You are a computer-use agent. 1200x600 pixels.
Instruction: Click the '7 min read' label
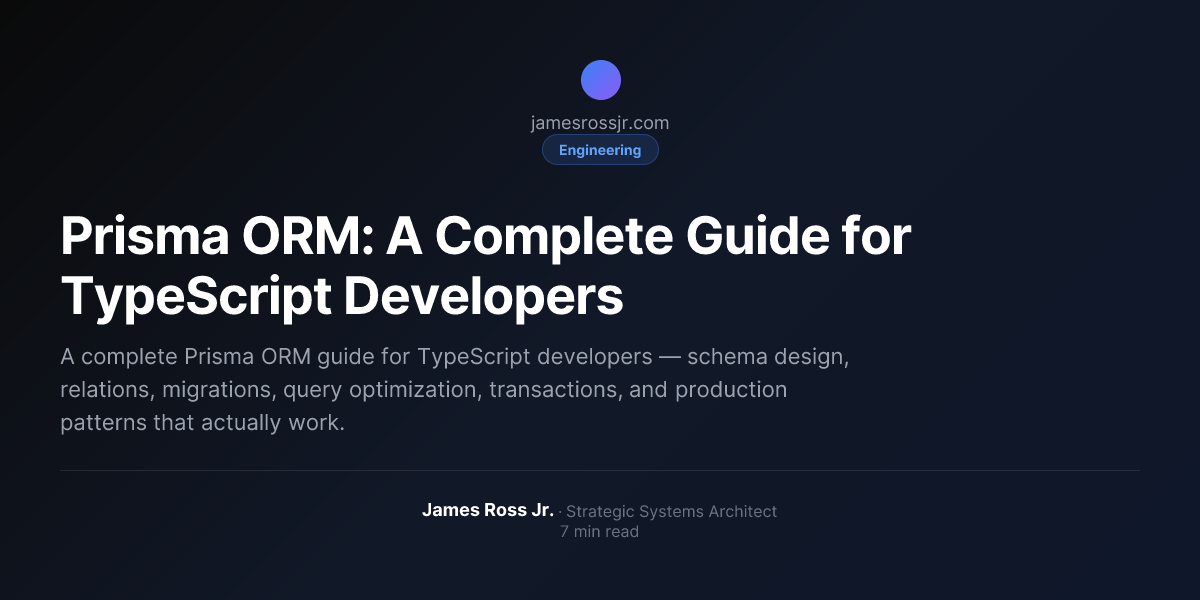[600, 532]
